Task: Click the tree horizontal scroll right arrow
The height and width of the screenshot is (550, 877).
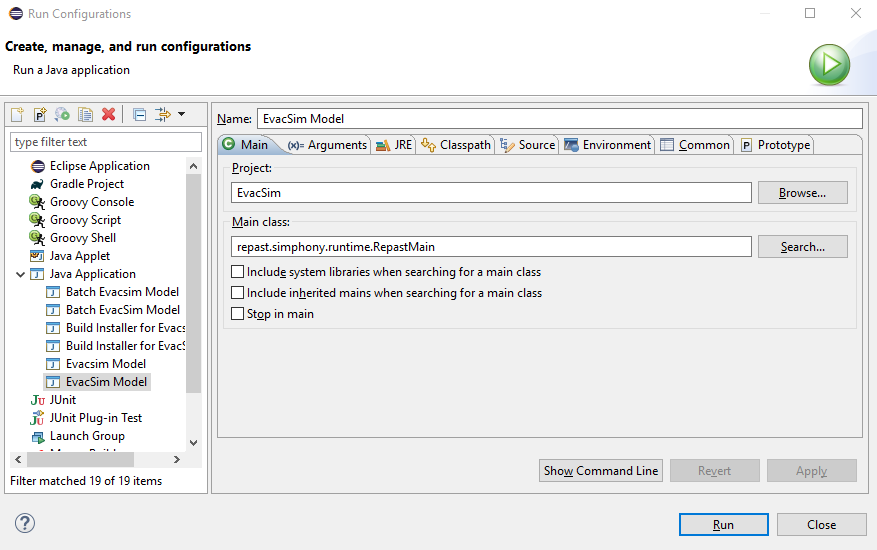Action: [x=177, y=459]
